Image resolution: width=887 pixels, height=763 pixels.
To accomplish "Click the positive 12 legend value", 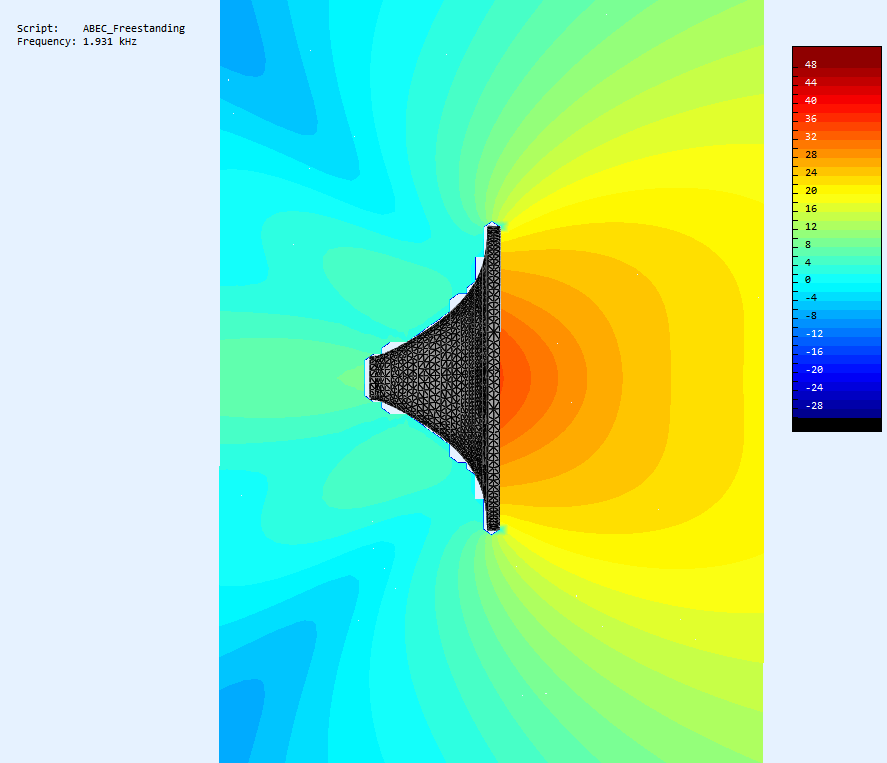I will (x=811, y=227).
